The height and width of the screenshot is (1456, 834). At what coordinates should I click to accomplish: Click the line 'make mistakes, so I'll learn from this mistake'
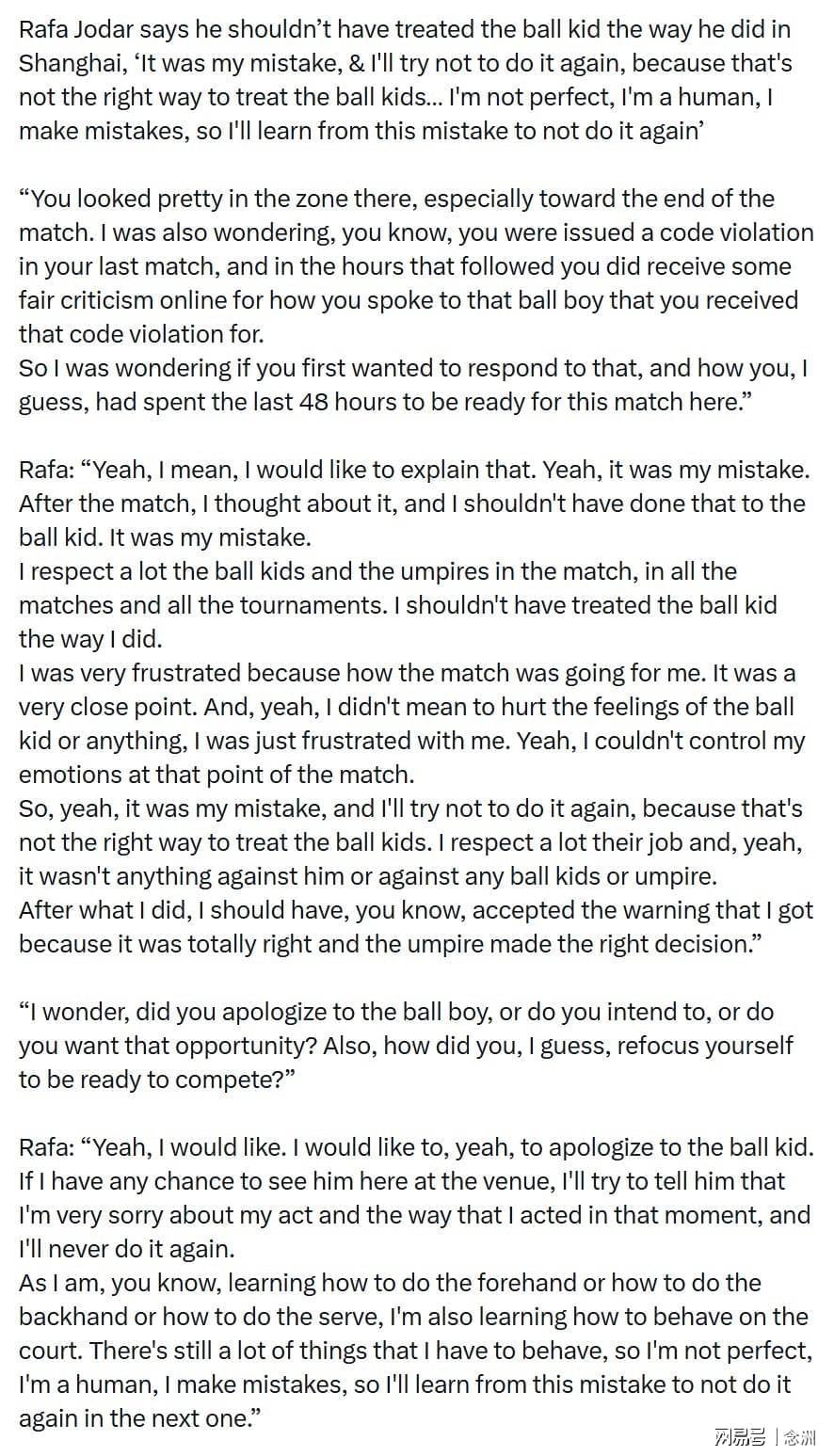[361, 131]
